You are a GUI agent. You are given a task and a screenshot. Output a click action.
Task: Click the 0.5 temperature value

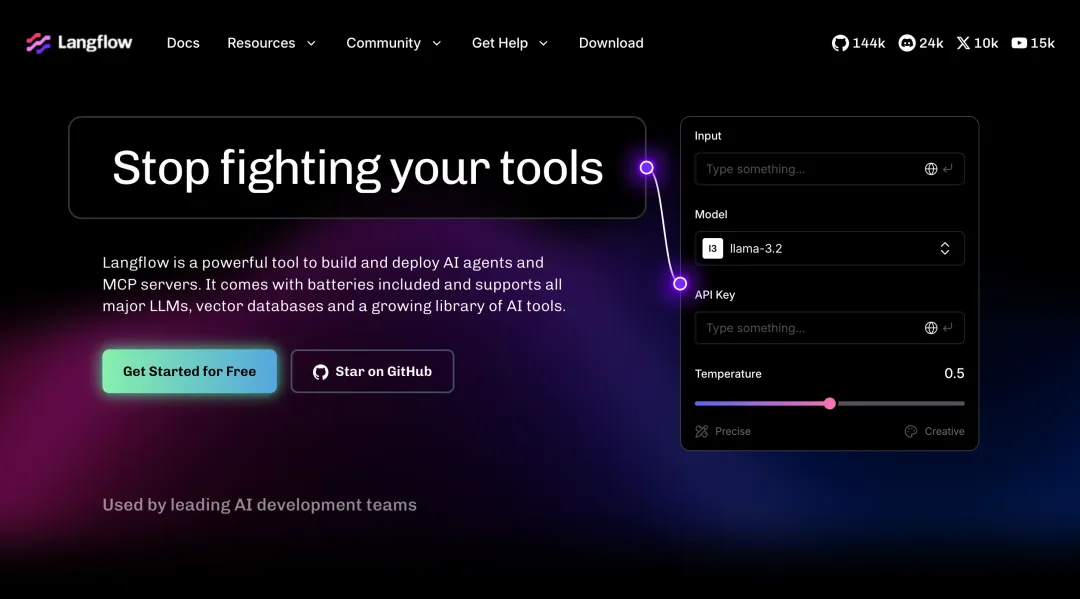tap(954, 373)
